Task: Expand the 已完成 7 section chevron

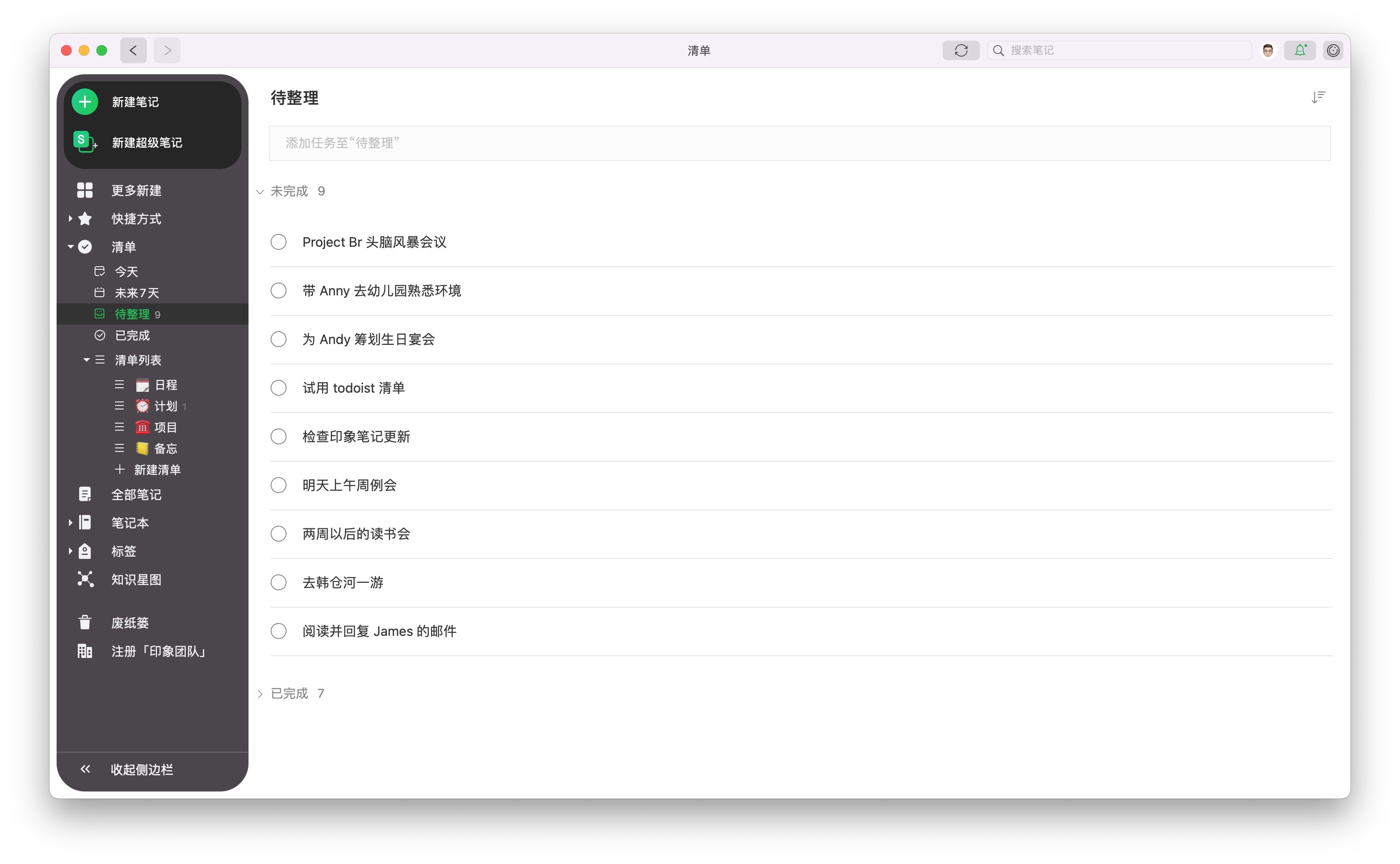Action: click(260, 694)
